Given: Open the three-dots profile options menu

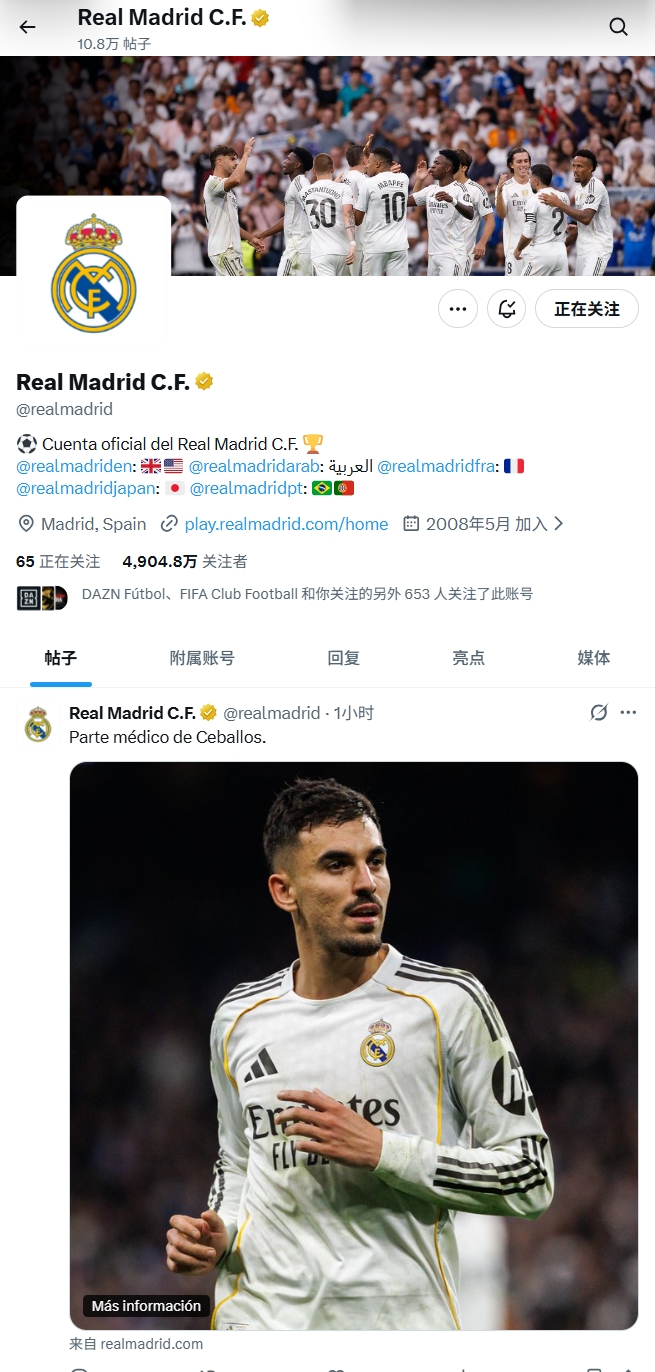Looking at the screenshot, I should tap(458, 309).
